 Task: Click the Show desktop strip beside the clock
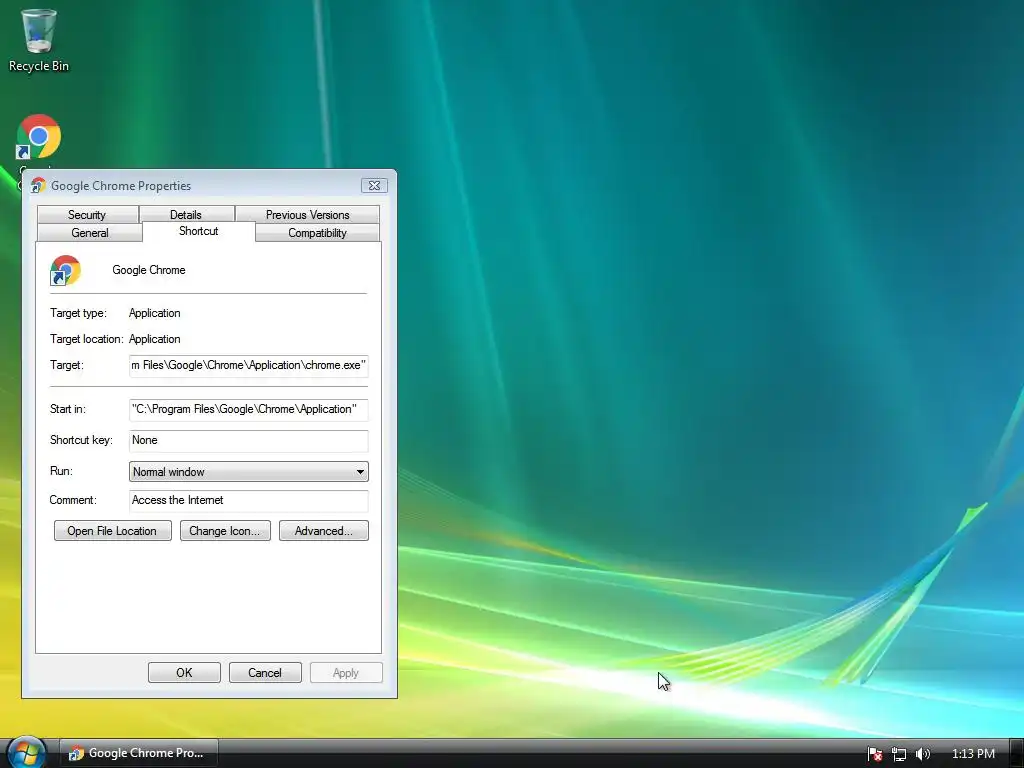pyautogui.click(x=1016, y=753)
